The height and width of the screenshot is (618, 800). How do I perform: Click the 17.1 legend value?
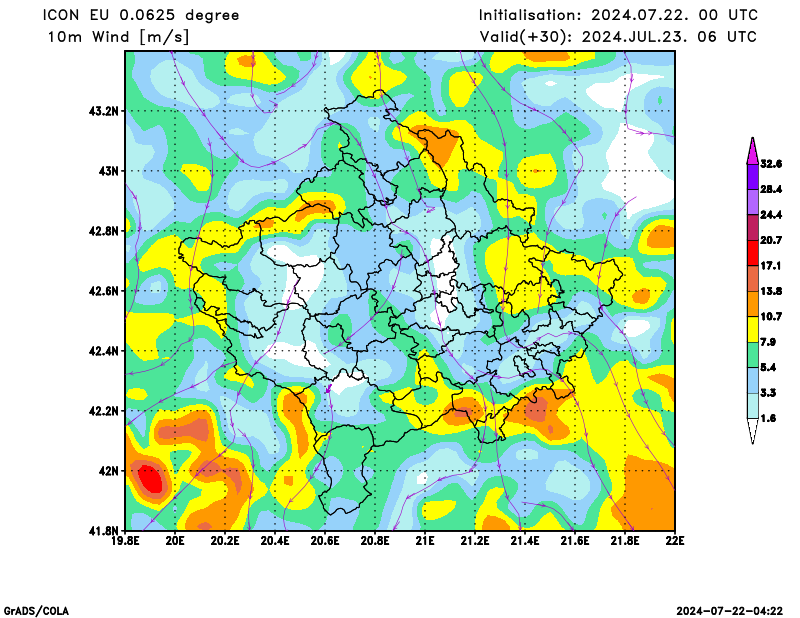click(771, 266)
